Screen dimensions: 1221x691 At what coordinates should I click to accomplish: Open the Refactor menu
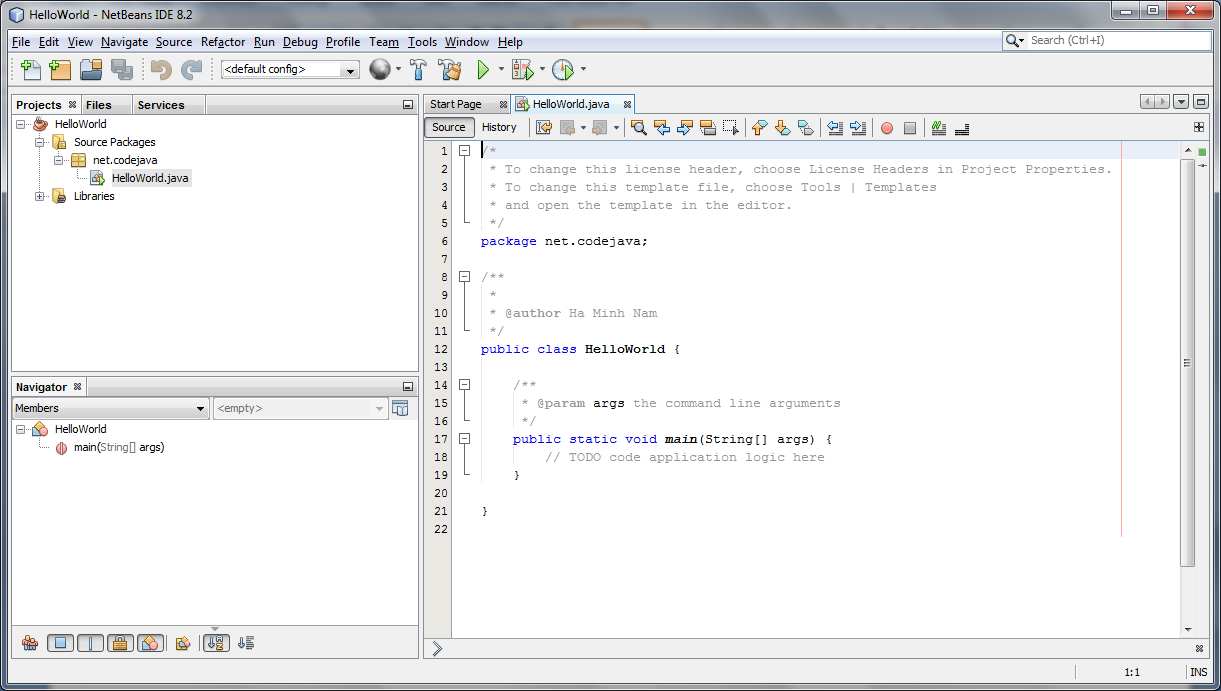click(x=222, y=42)
